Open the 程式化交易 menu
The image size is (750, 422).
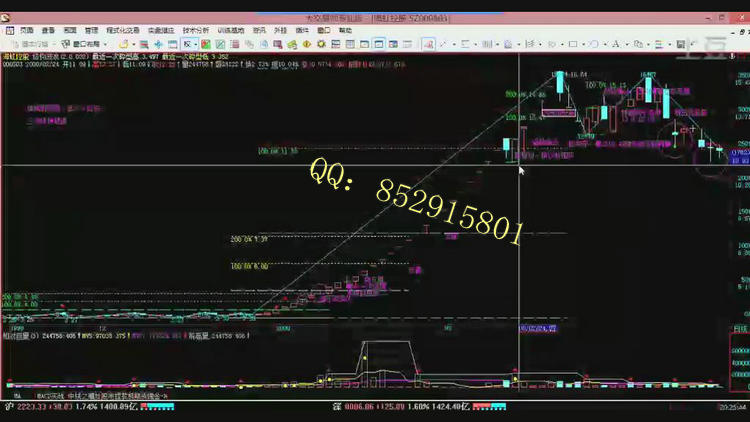tap(123, 31)
